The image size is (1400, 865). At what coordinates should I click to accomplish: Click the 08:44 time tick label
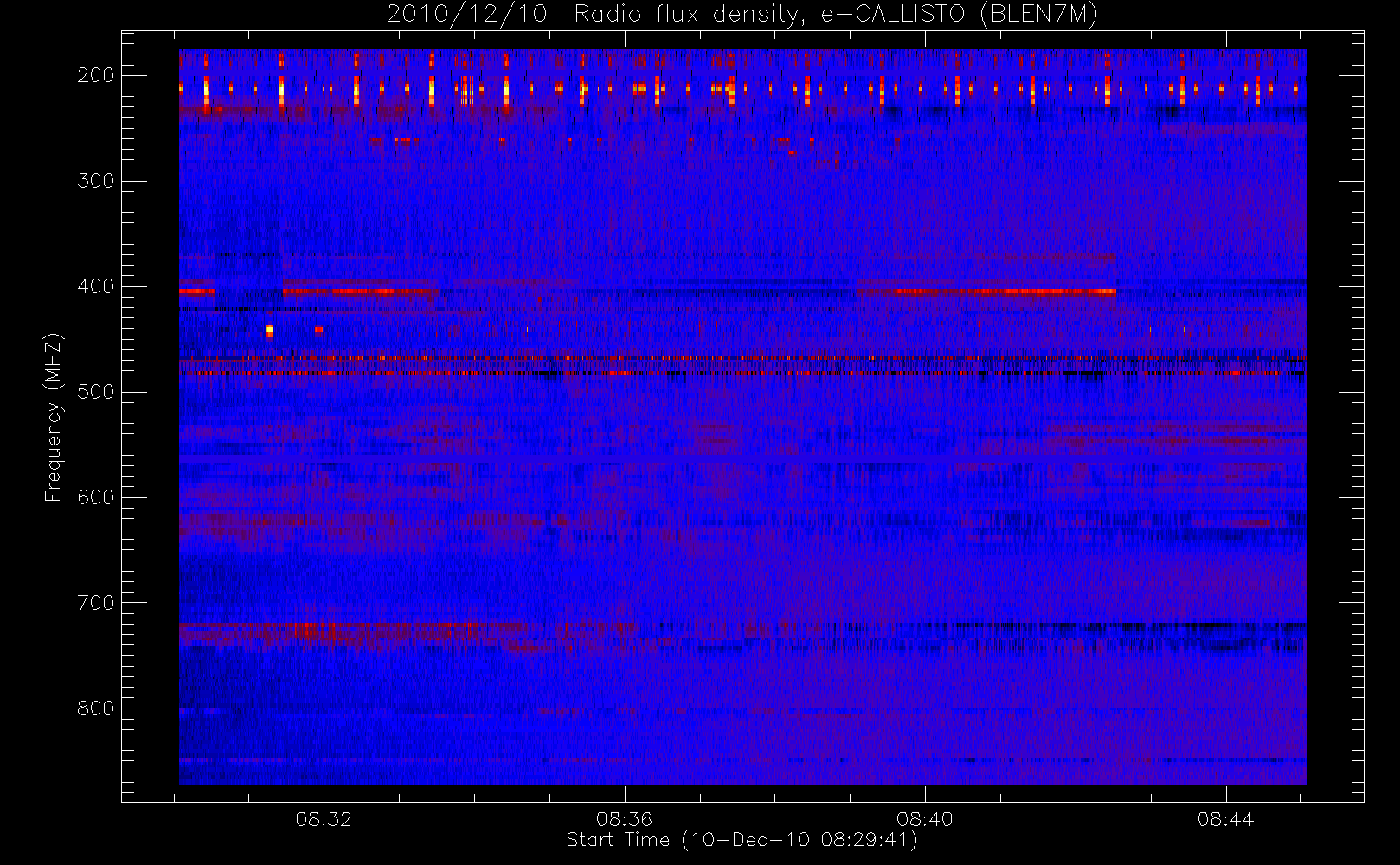click(x=1226, y=819)
